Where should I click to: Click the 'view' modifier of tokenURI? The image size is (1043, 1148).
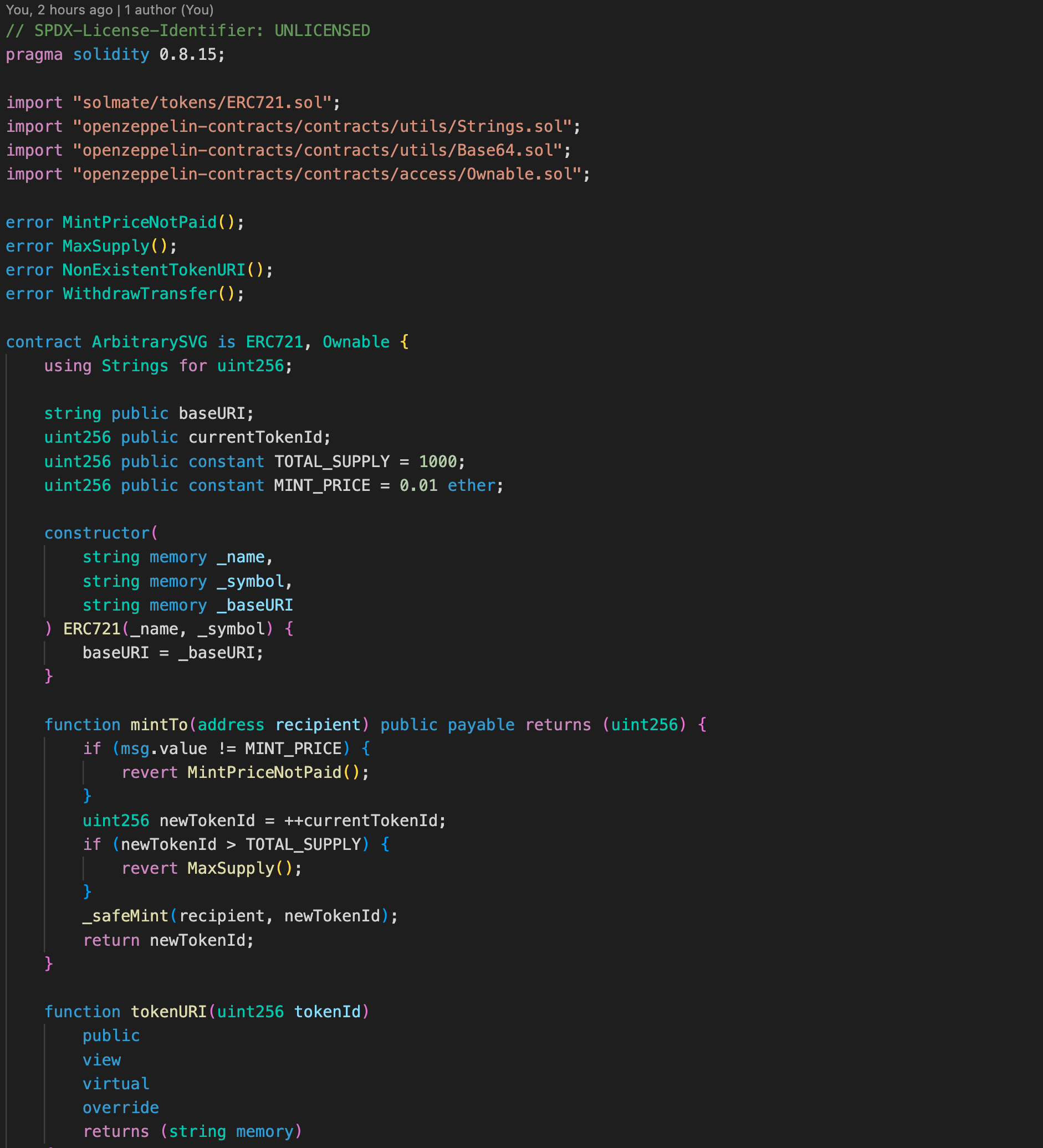[102, 1059]
